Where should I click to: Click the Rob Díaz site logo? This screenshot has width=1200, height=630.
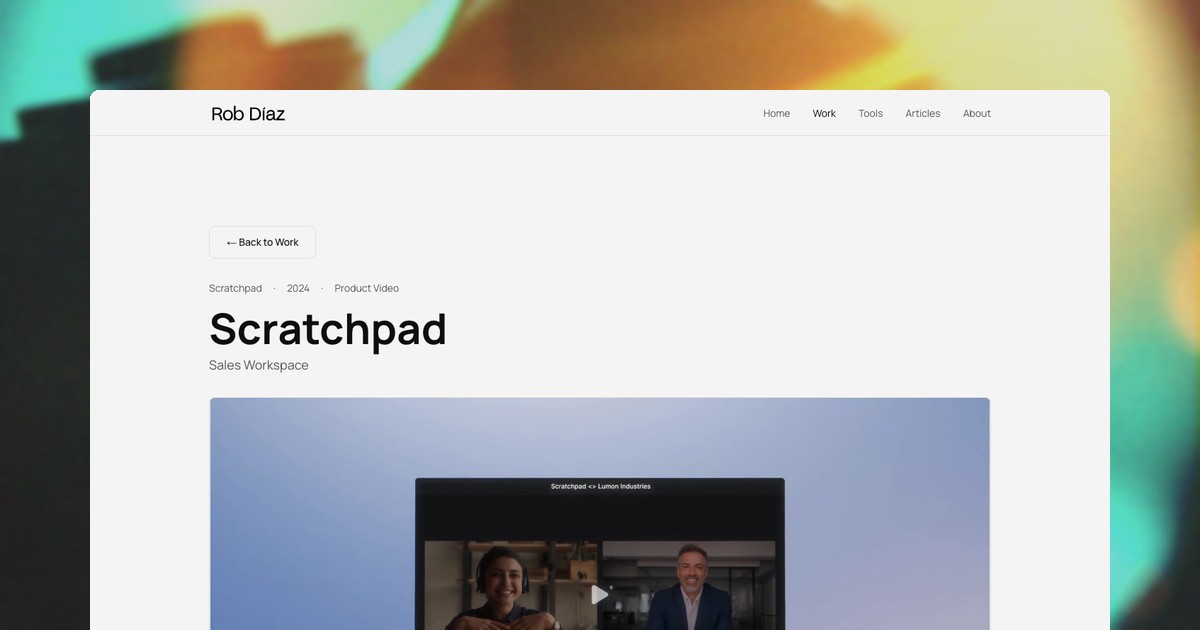[248, 114]
